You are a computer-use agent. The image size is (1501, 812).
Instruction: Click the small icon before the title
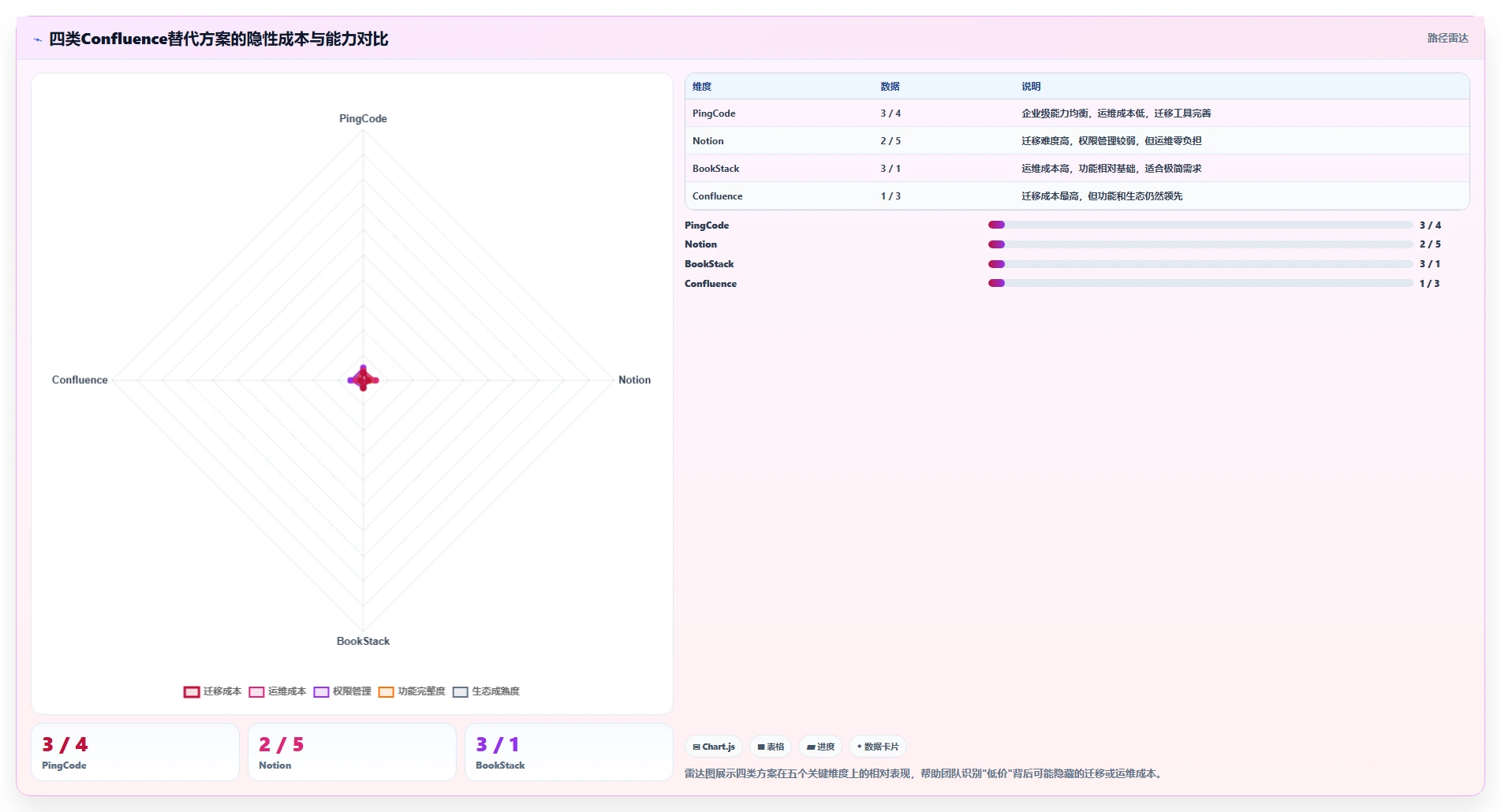coord(37,39)
